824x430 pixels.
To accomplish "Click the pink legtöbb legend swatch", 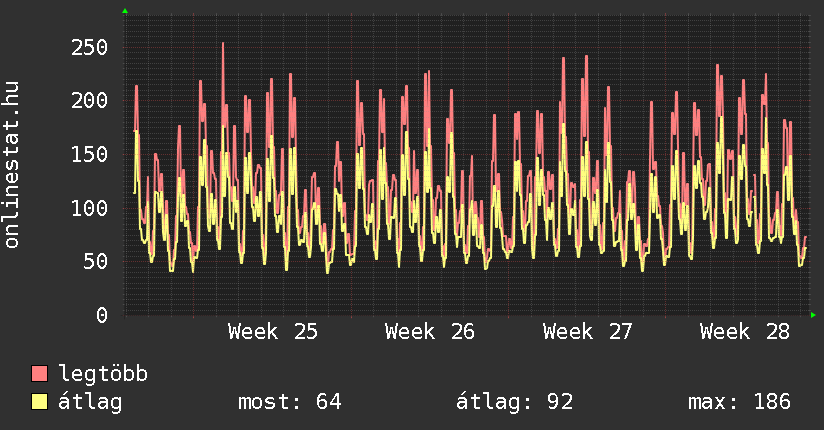I will click(x=39, y=373).
